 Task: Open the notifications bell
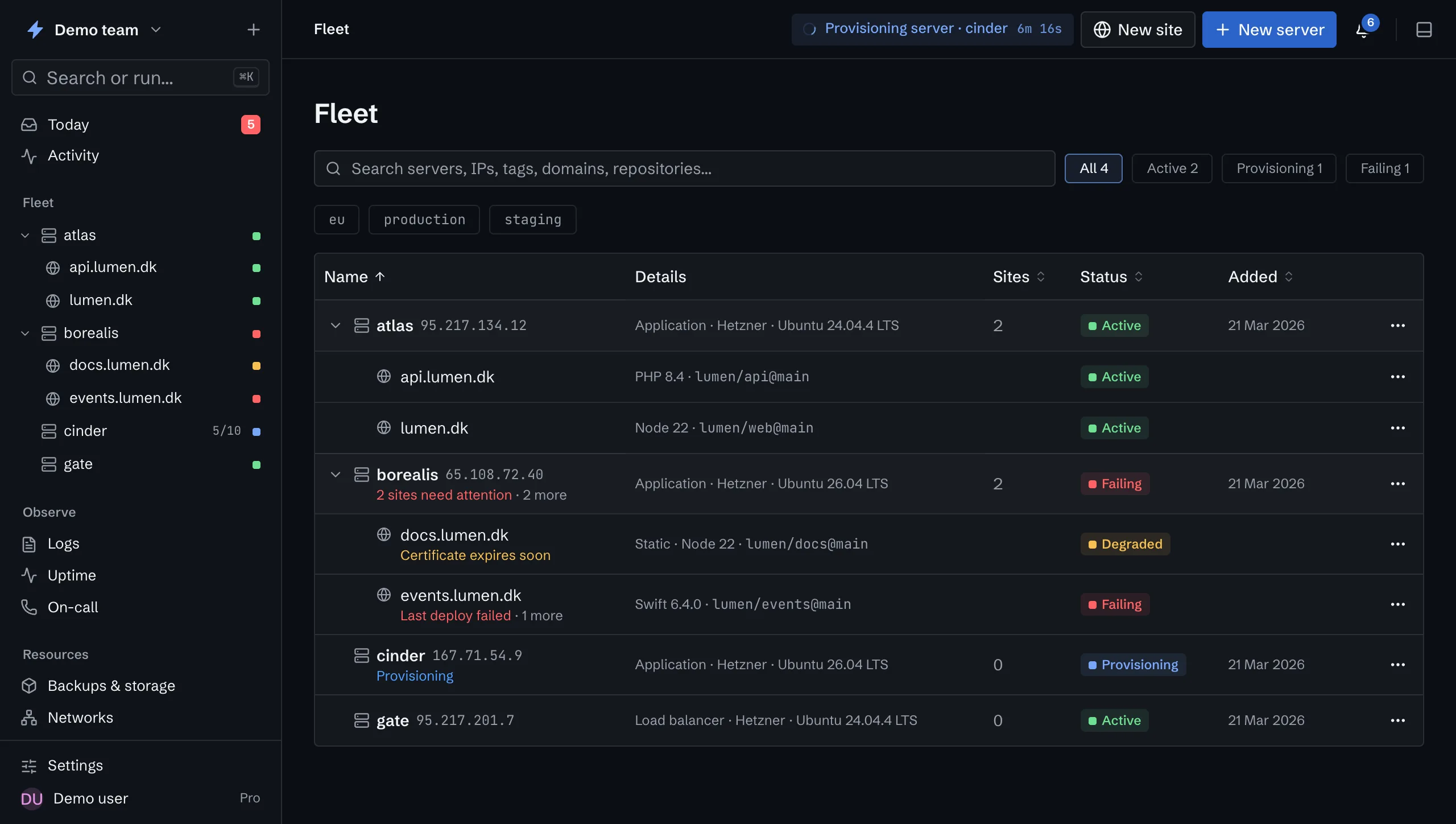[x=1363, y=30]
